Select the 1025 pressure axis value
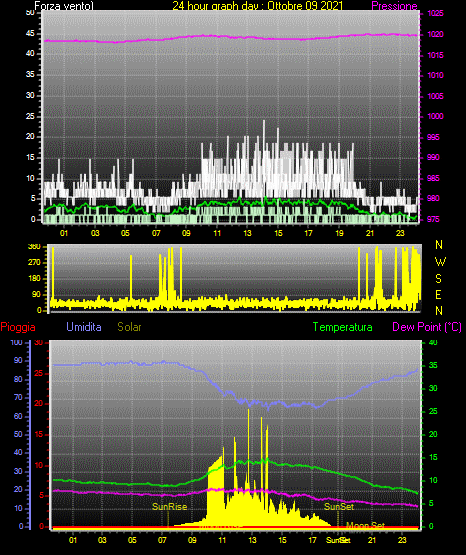This screenshot has width=466, height=555. [435, 13]
